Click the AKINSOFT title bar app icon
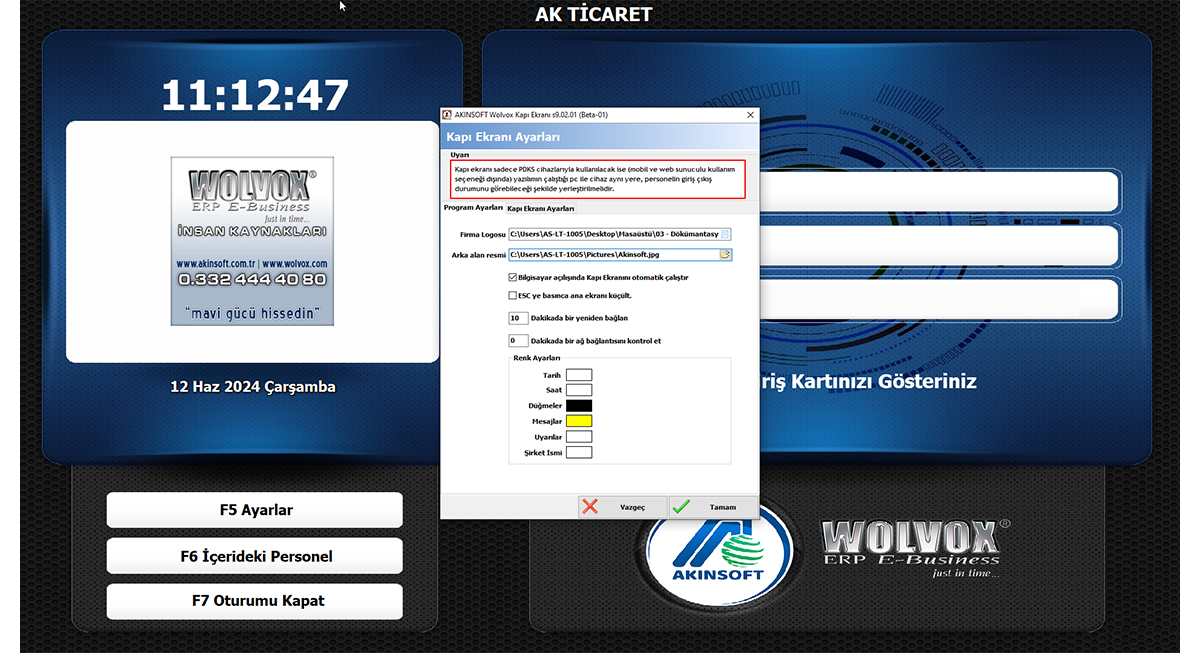This screenshot has width=1200, height=653. 447,115
